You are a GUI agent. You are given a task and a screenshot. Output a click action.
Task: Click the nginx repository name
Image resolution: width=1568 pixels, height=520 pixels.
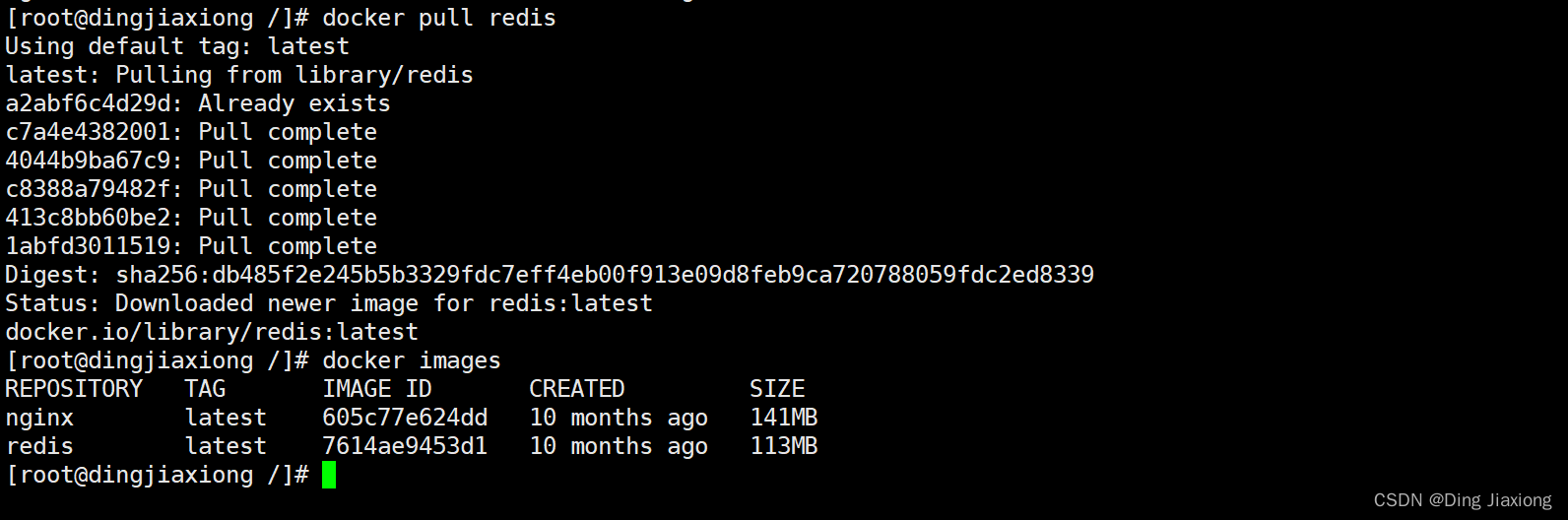39,418
